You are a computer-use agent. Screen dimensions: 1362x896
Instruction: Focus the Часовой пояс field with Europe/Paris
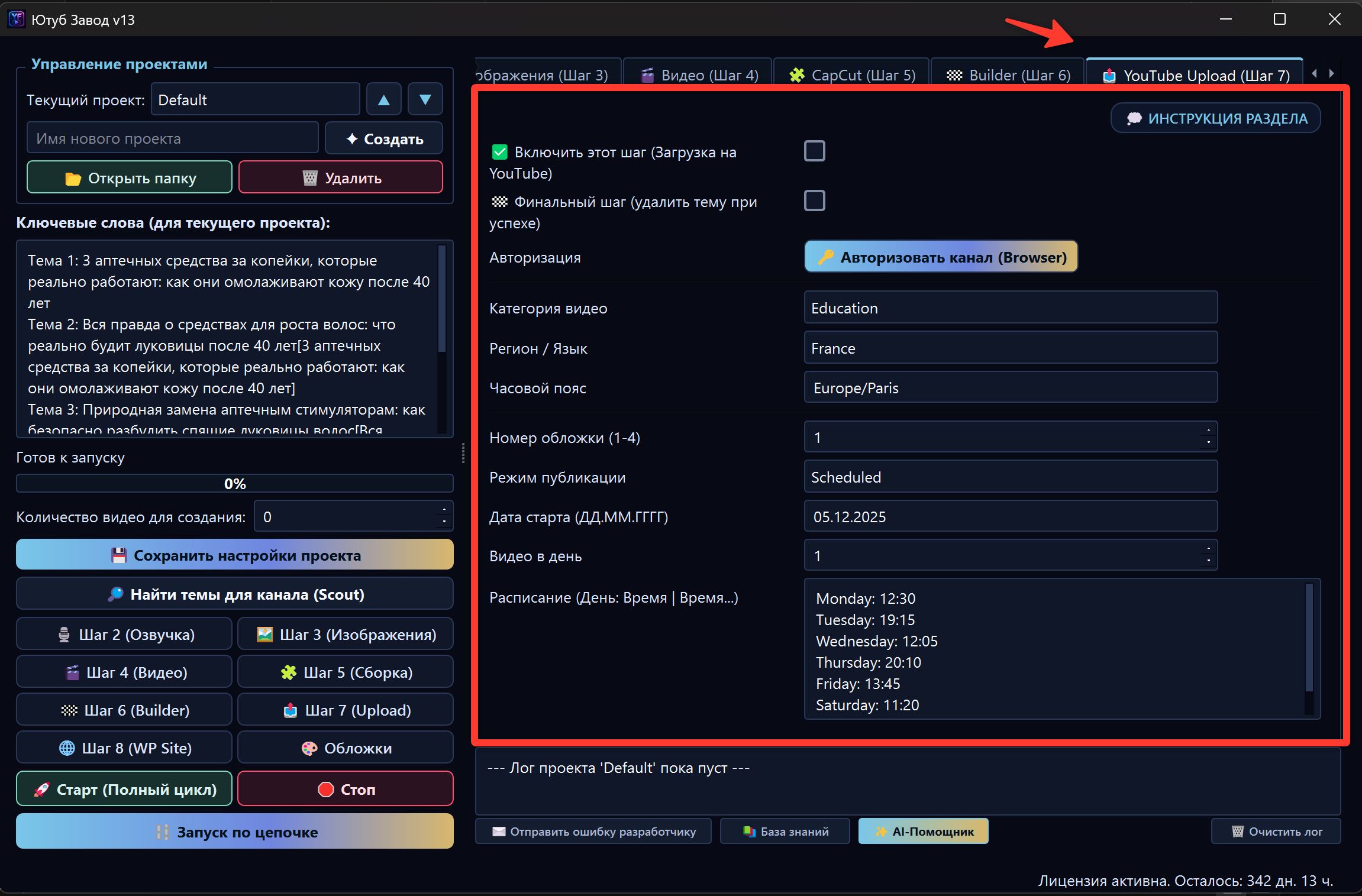(1011, 387)
